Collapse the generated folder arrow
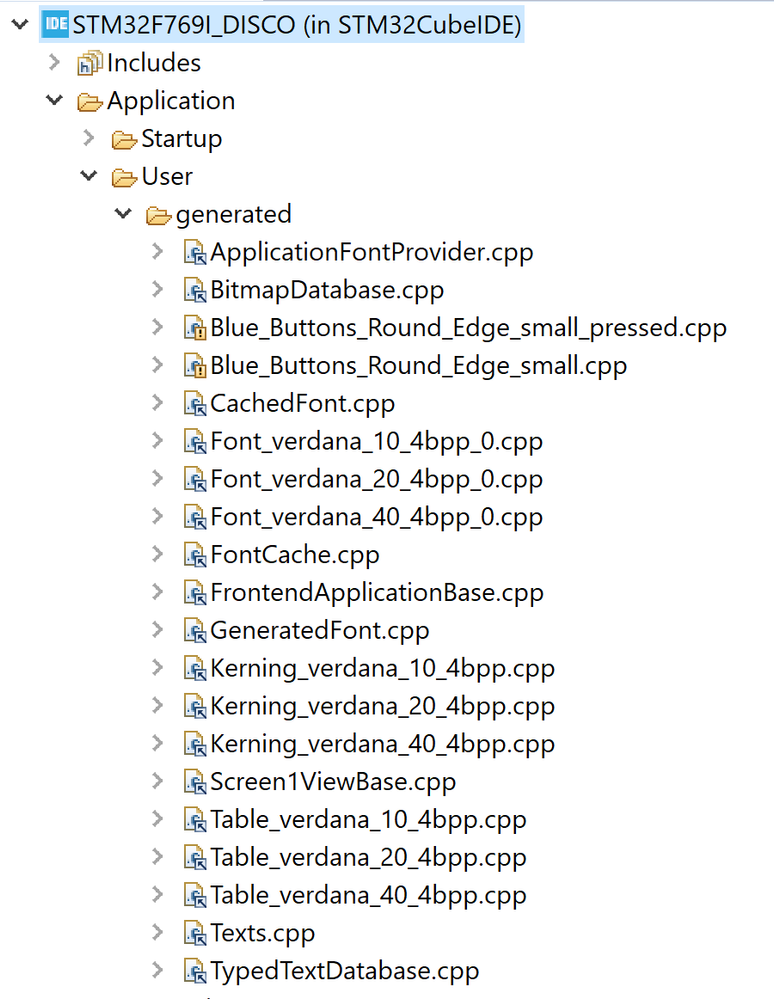 [123, 214]
